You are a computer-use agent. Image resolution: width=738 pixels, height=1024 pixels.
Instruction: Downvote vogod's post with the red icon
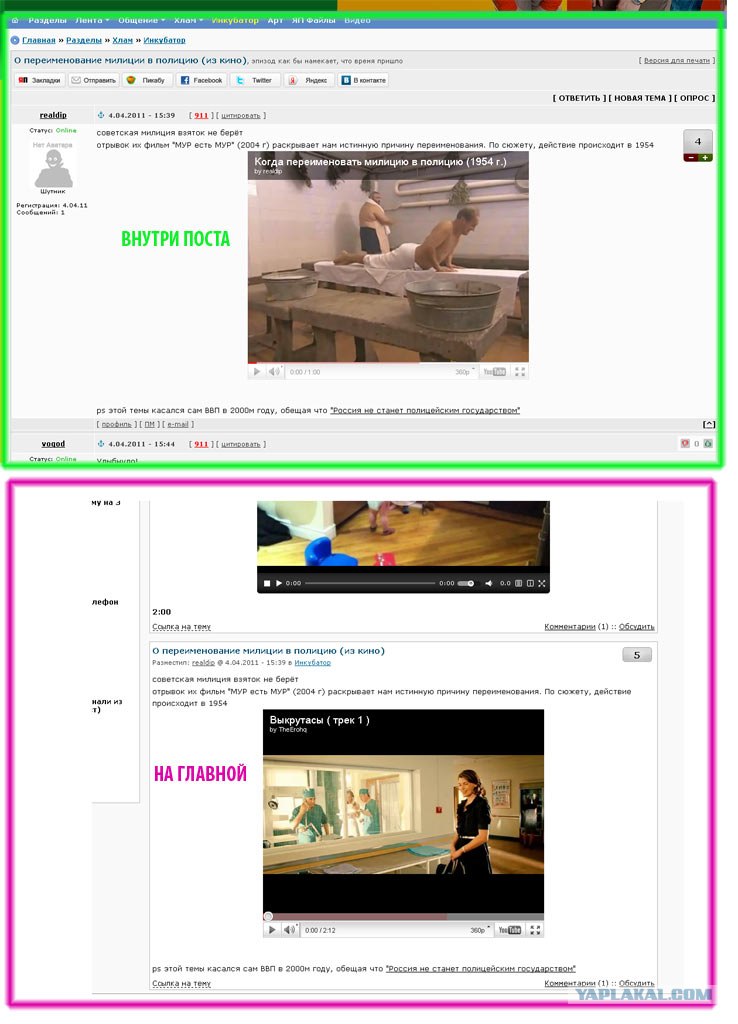(685, 443)
